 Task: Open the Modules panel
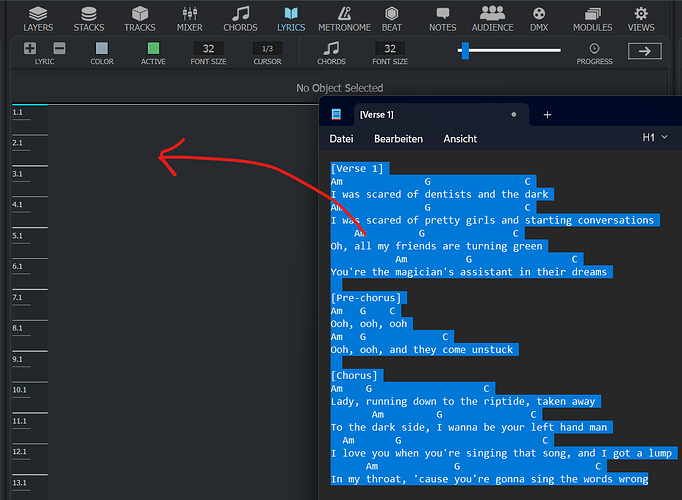(592, 19)
